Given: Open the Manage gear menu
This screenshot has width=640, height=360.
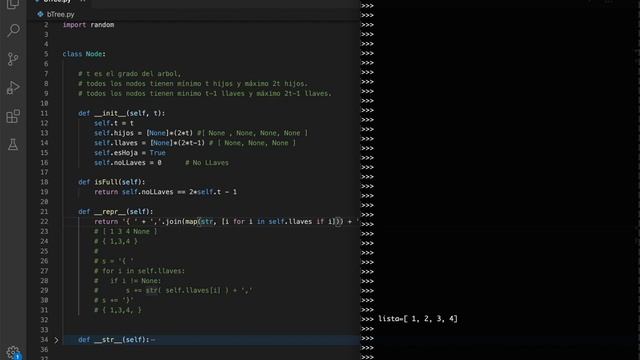Looking at the screenshot, I should (x=13, y=353).
